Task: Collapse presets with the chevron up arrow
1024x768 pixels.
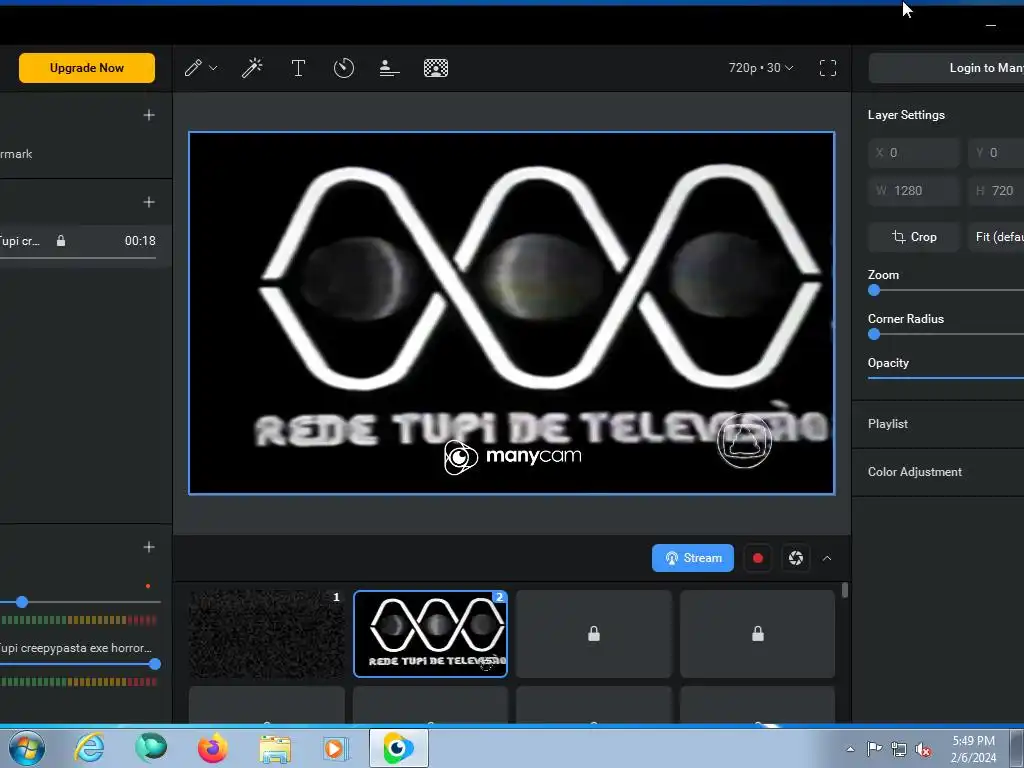Action: [x=827, y=558]
